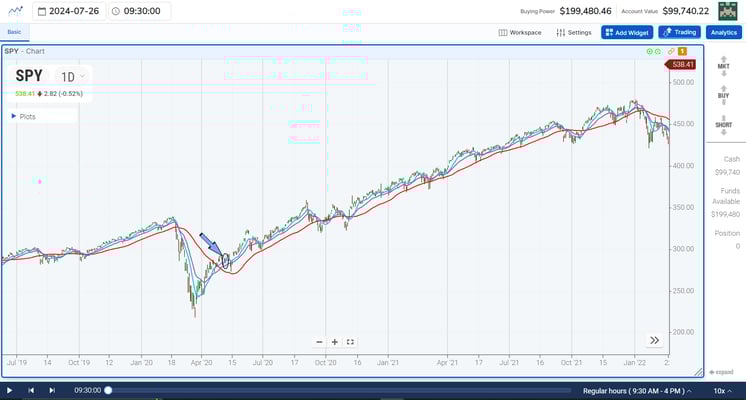The height and width of the screenshot is (400, 746).
Task: Open the Analytics panel
Action: 723,32
